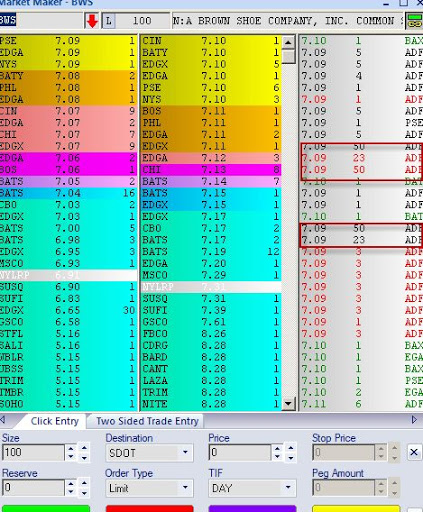
Task: Select the CIN 7.10 ask row
Action: pyautogui.click(x=211, y=41)
